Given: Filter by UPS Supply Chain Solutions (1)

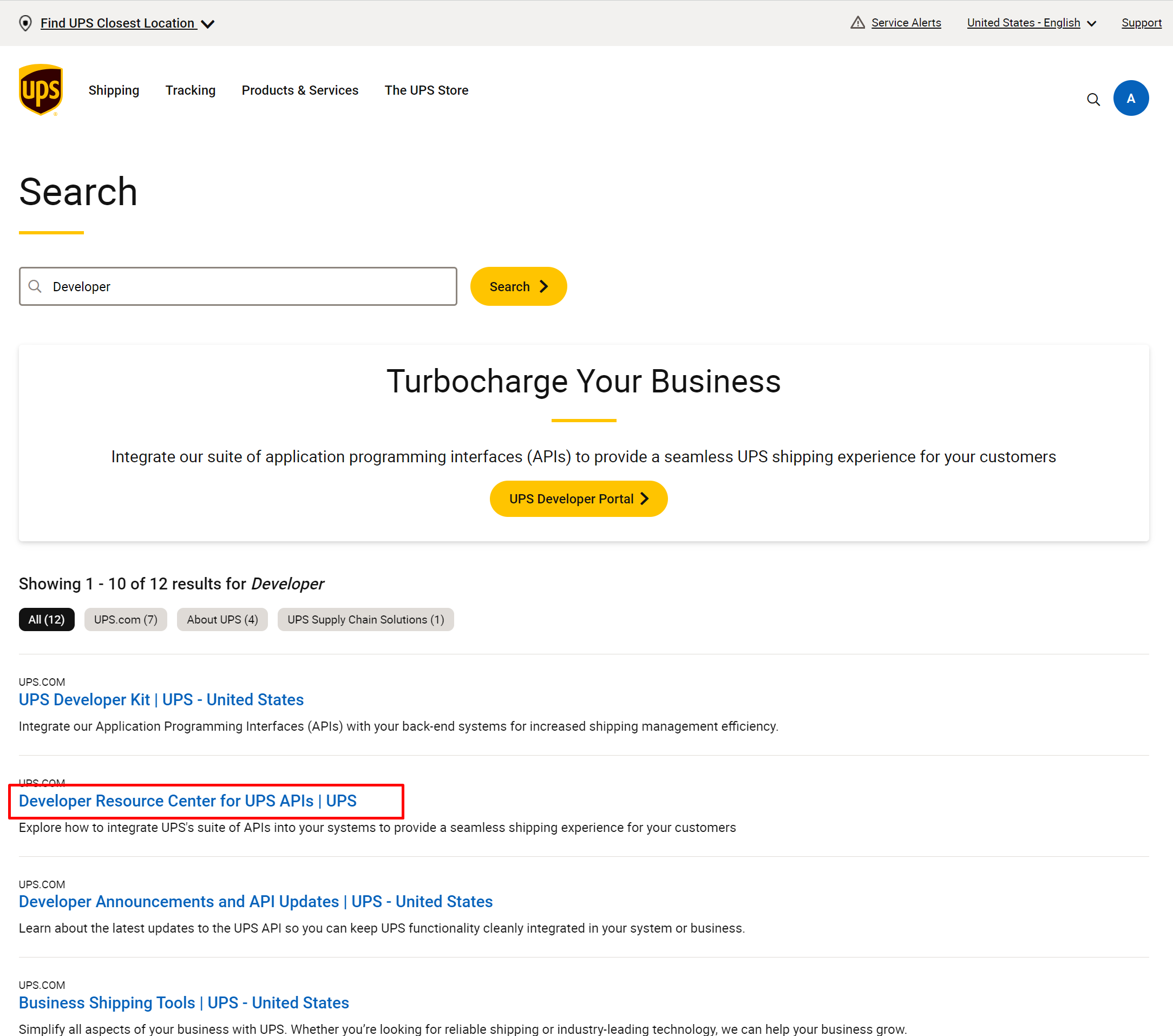Looking at the screenshot, I should pos(365,619).
